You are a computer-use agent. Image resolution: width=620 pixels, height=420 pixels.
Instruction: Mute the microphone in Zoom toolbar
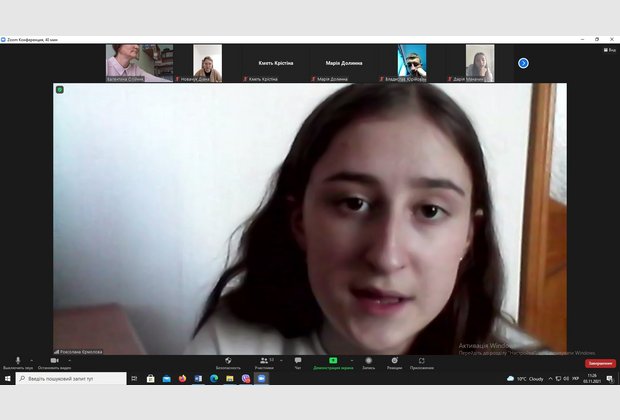click(17, 361)
